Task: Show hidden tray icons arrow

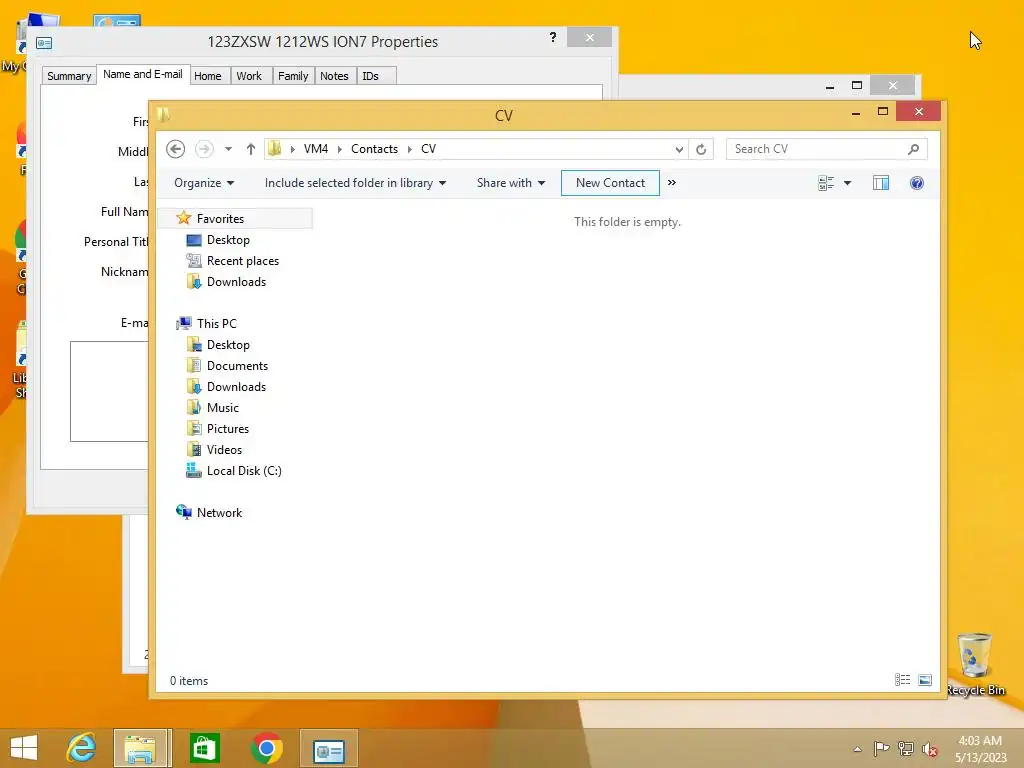Action: tap(857, 749)
